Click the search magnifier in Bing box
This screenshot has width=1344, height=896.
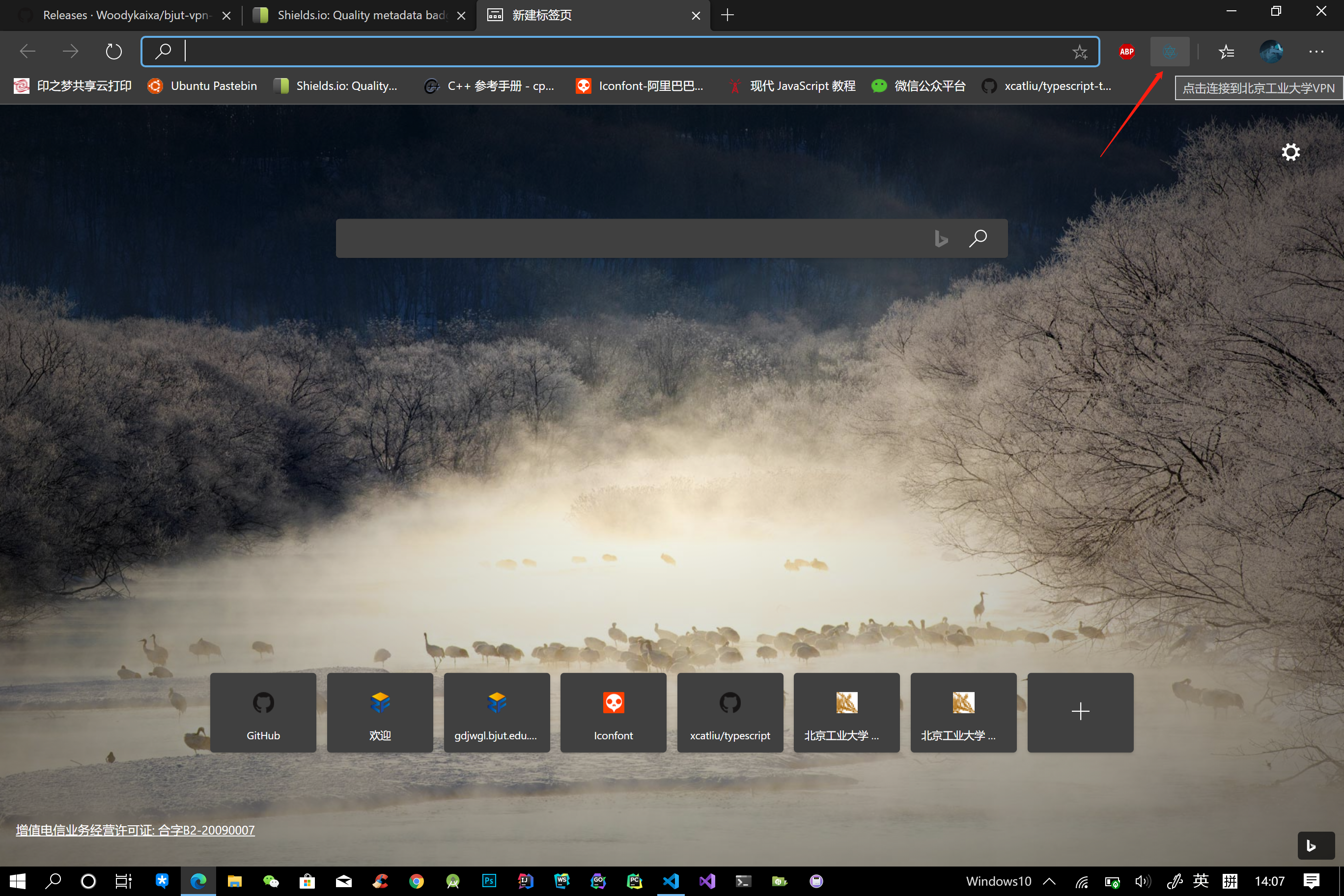(978, 238)
